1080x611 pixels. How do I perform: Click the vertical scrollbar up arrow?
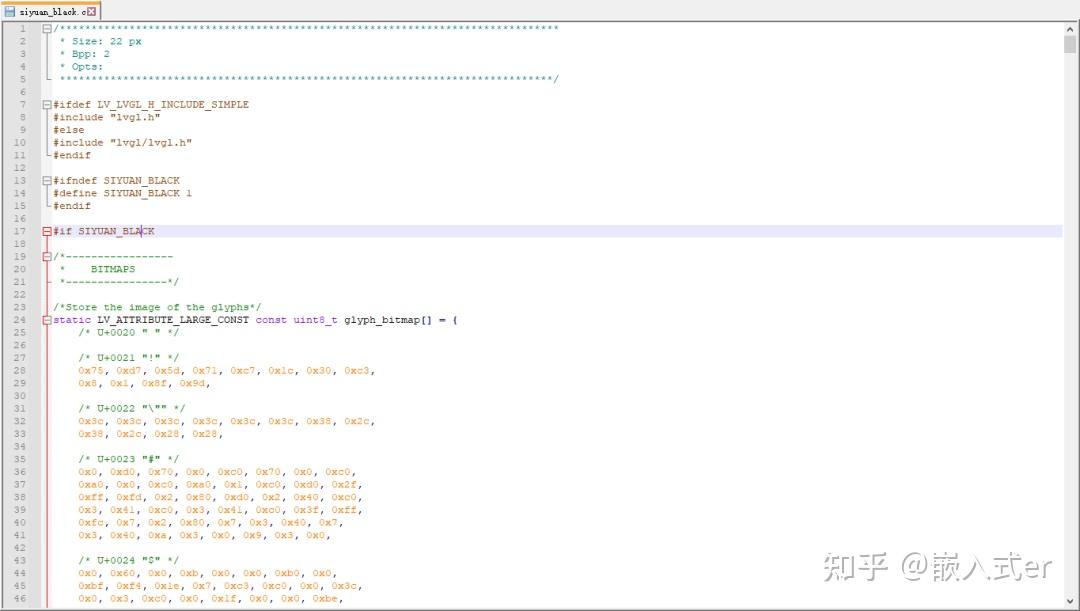tap(1070, 30)
